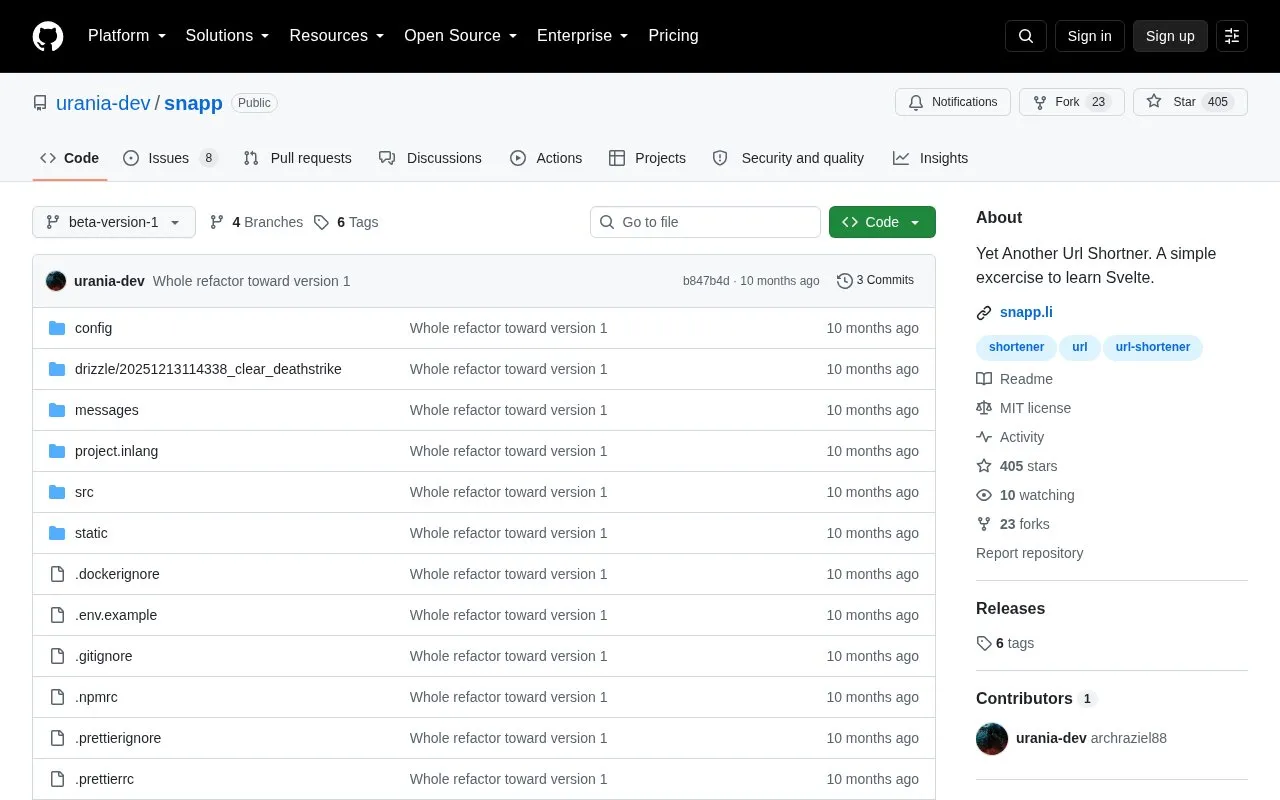Open the drizzle/20251213114338_clear_deathstrike folder
Image resolution: width=1280 pixels, height=800 pixels.
click(x=208, y=369)
